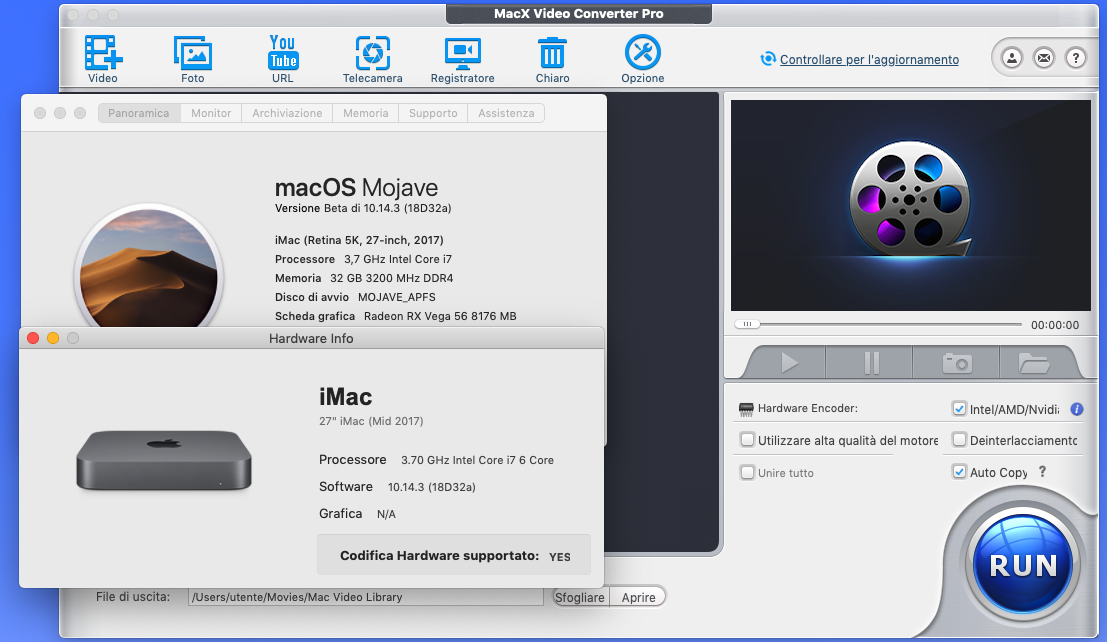
Task: Open the YouTube URL downloader
Action: coord(282,59)
